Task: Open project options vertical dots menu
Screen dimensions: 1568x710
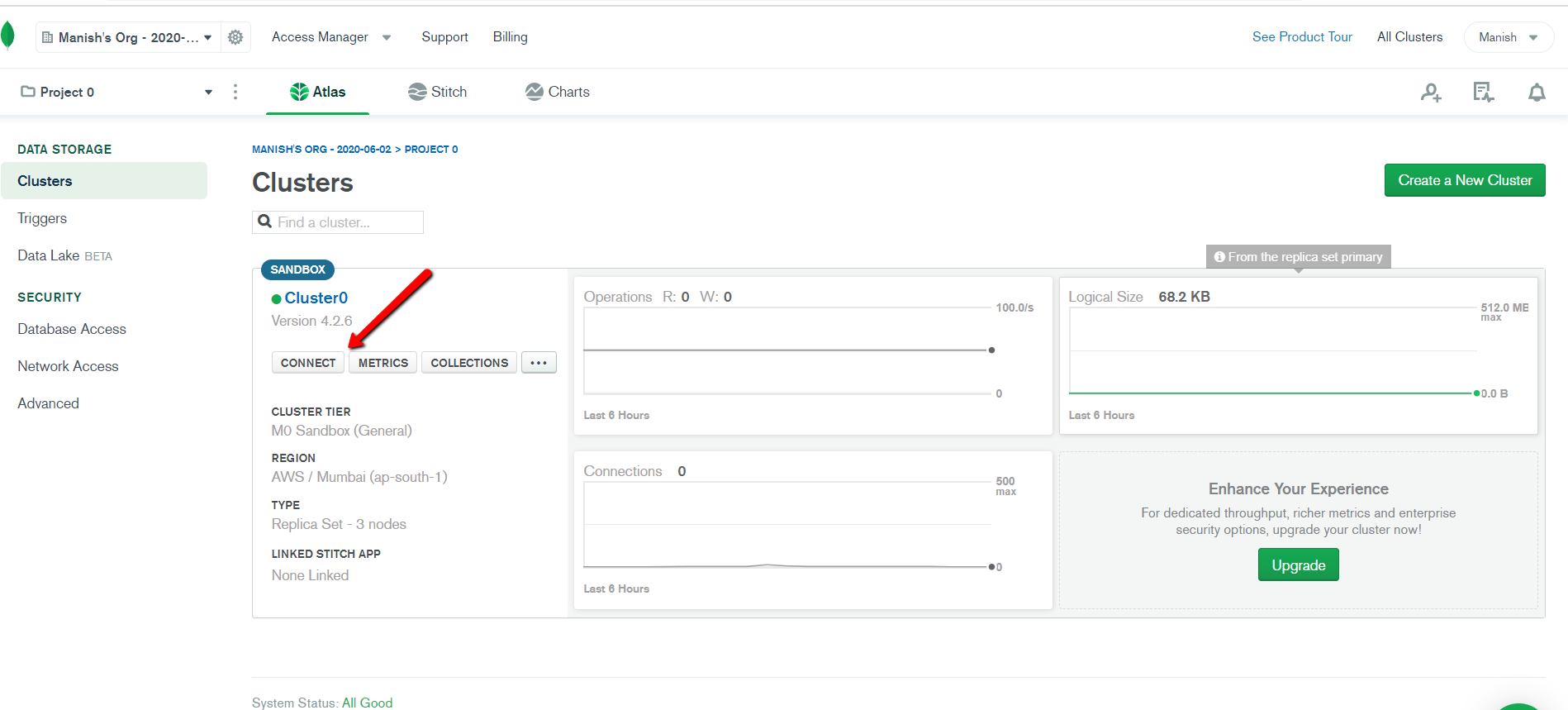Action: [235, 92]
